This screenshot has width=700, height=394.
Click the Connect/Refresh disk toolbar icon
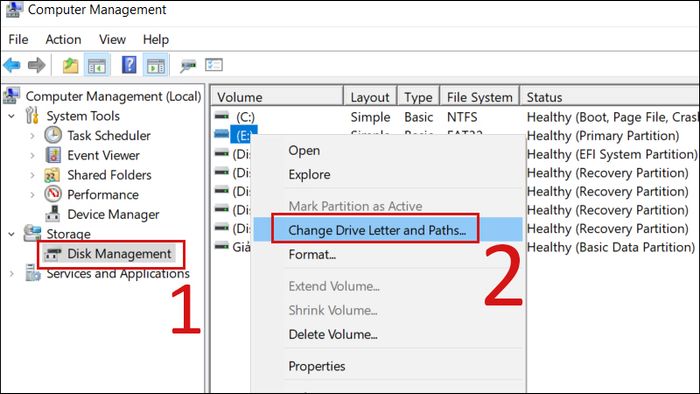pos(188,66)
